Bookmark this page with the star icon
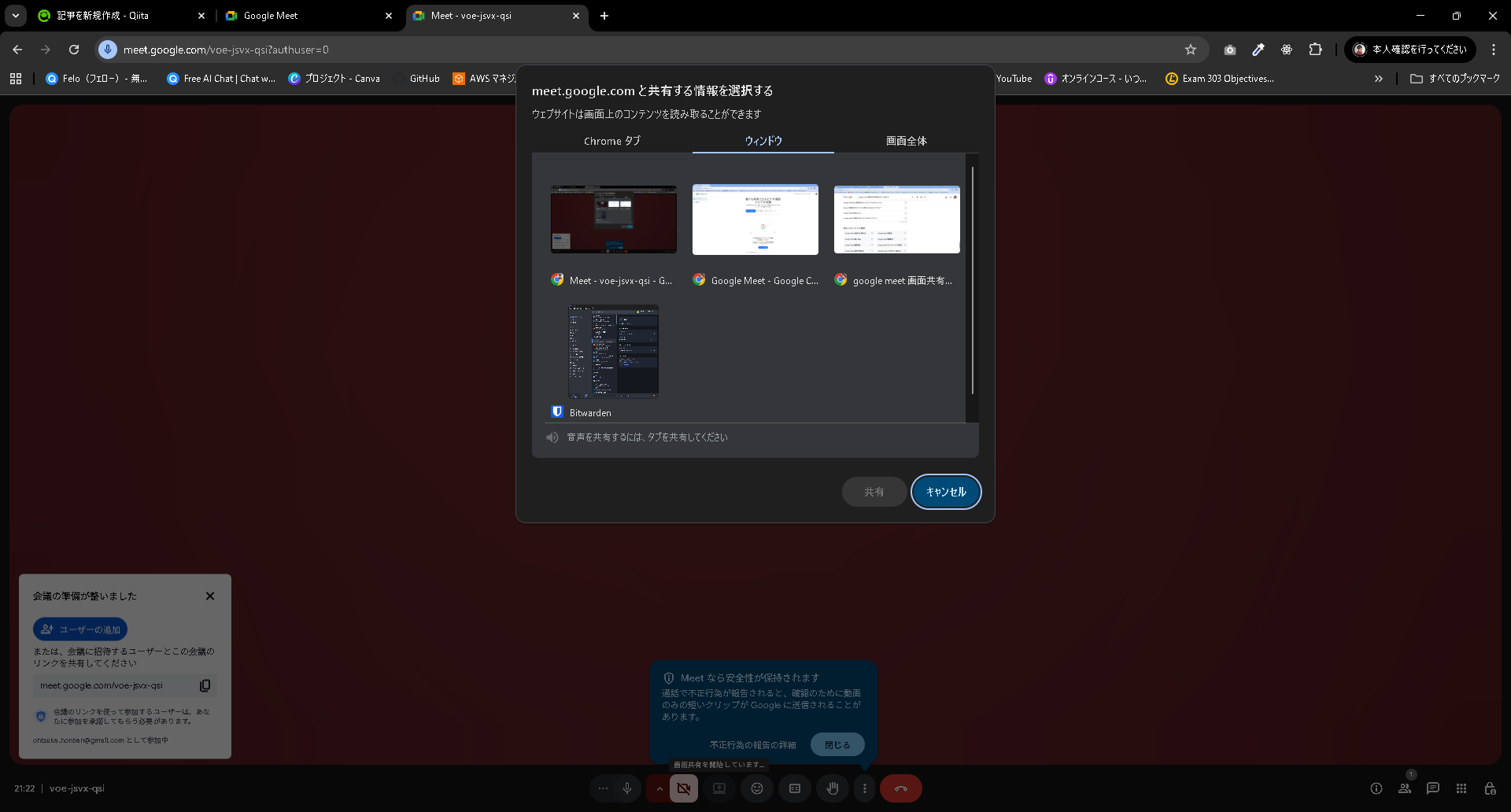Image resolution: width=1511 pixels, height=812 pixels. click(x=1191, y=50)
